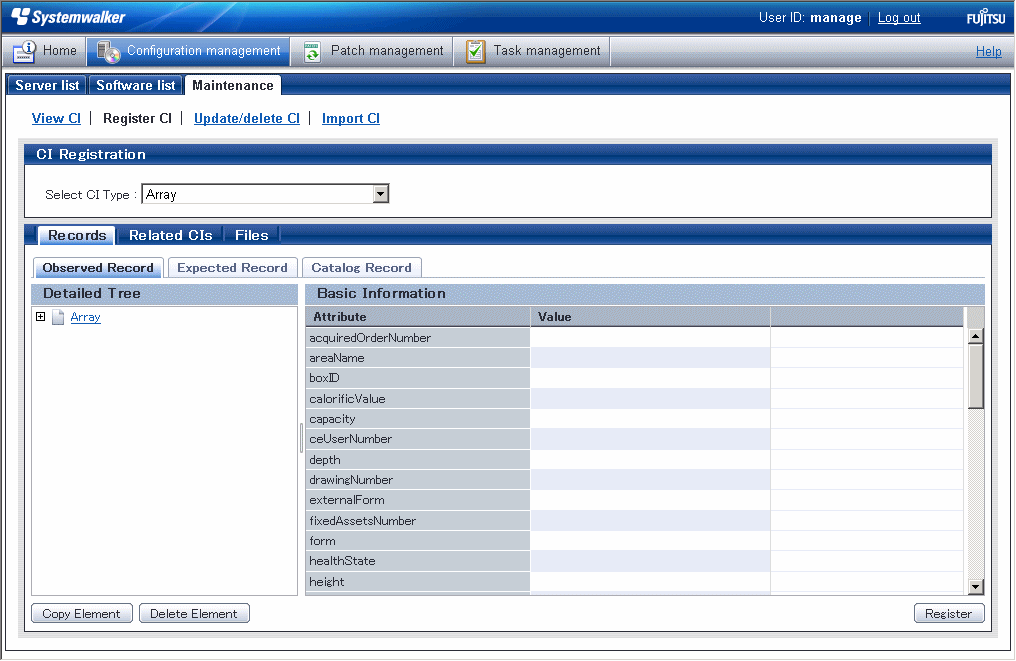Image resolution: width=1016 pixels, height=661 pixels.
Task: Click the acquiredOrderNumber attribute label
Action: point(370,338)
